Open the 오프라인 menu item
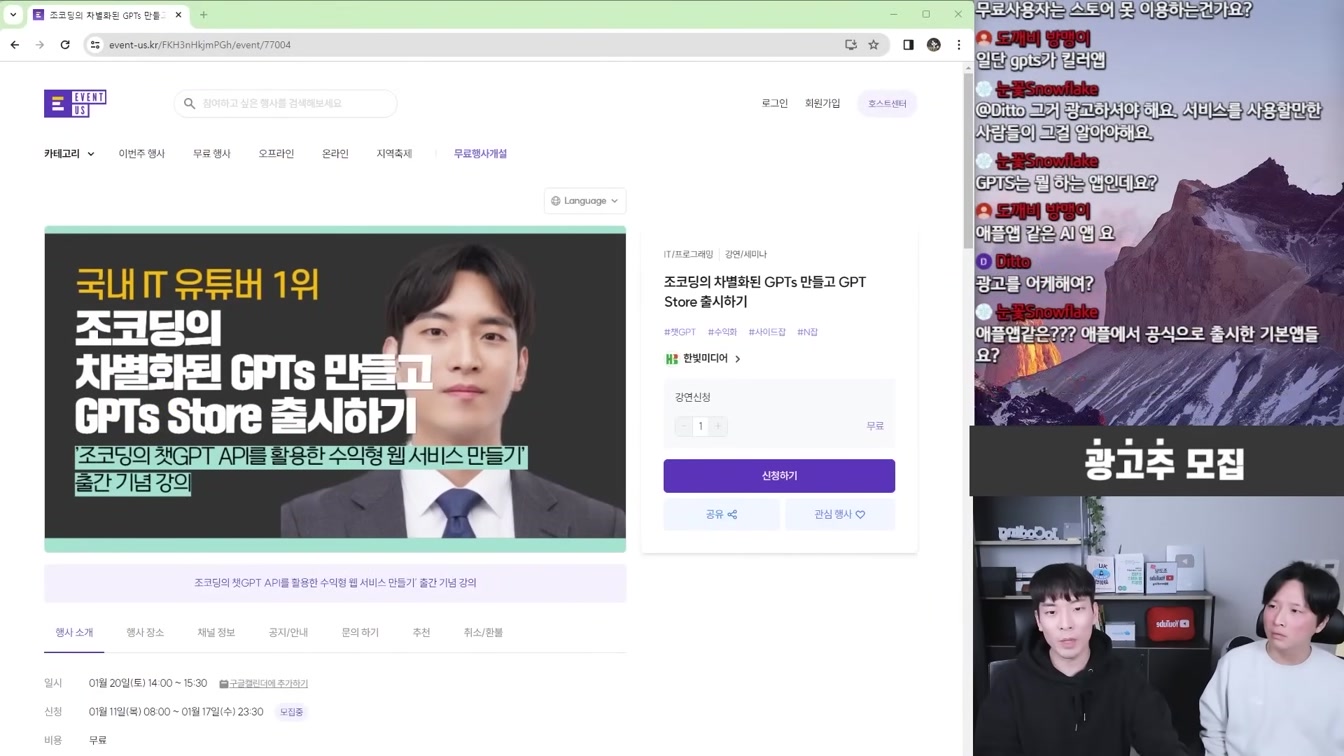Viewport: 1344px width, 756px height. click(x=276, y=154)
